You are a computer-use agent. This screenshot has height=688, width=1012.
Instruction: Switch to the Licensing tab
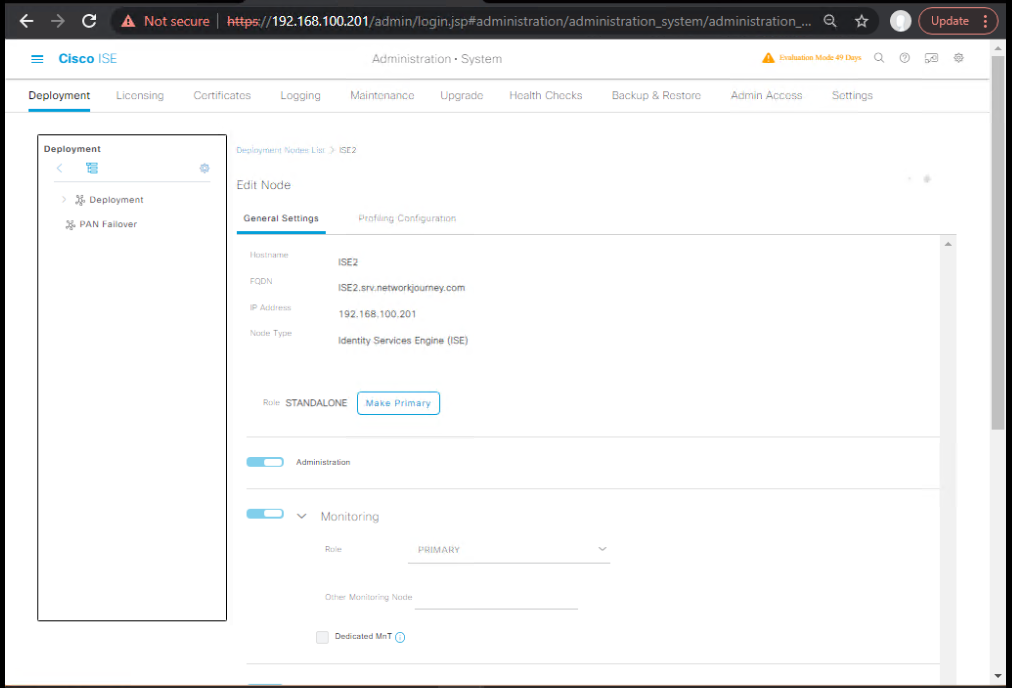coord(140,96)
